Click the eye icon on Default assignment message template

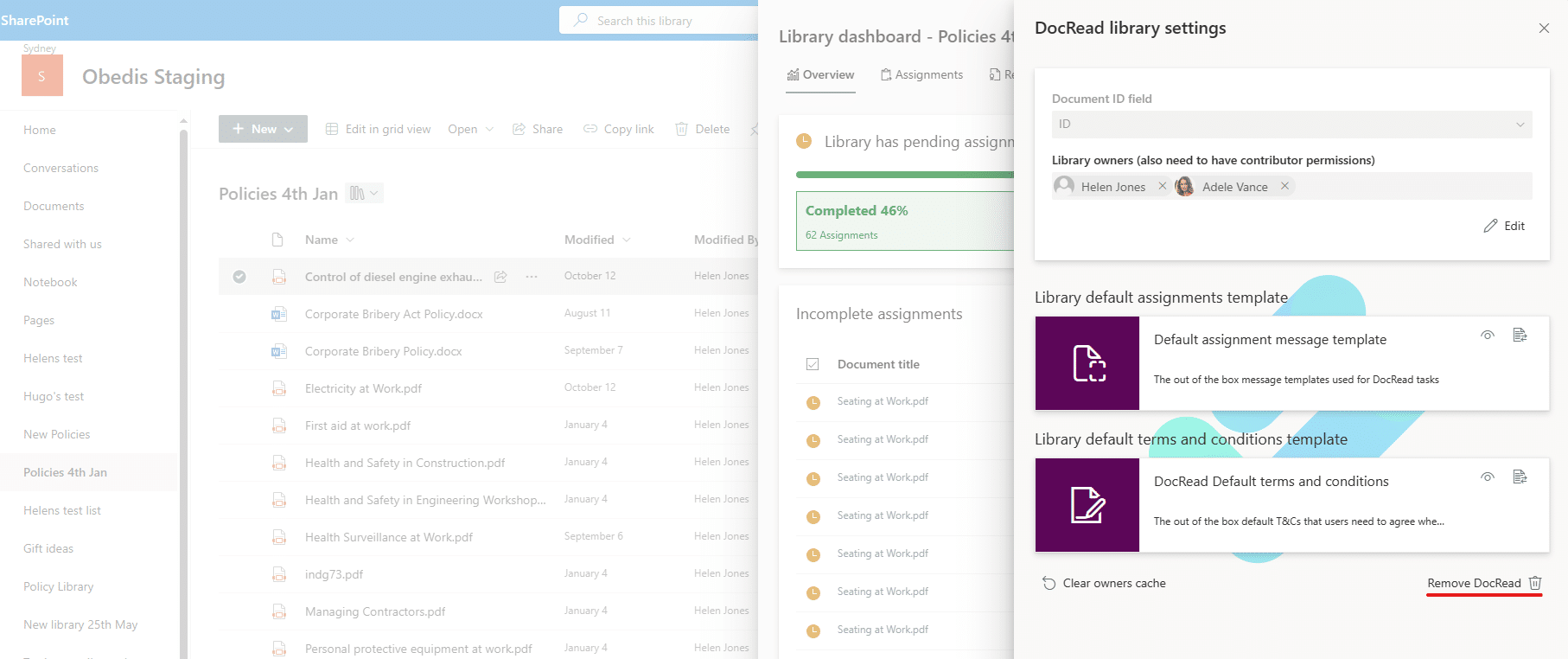click(x=1488, y=335)
